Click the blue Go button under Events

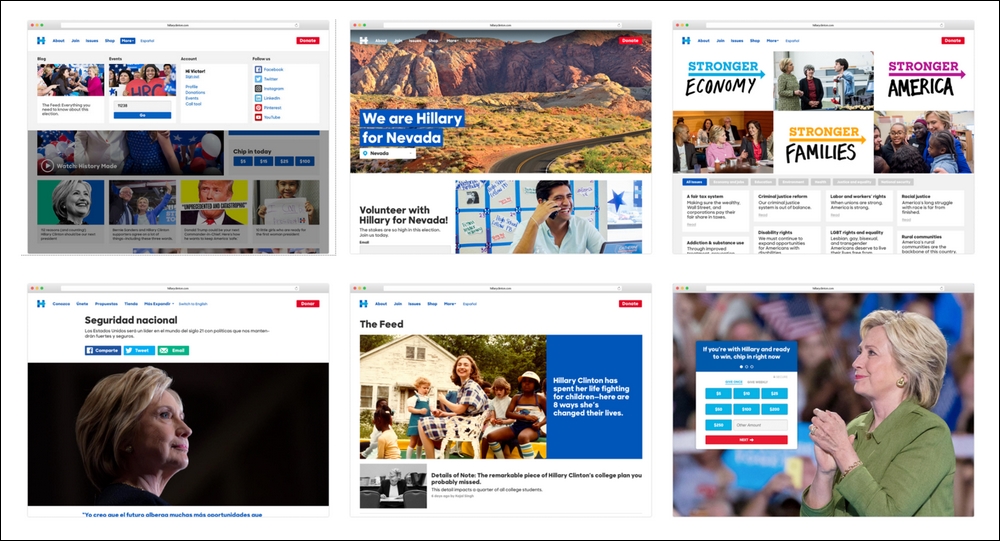(x=142, y=115)
